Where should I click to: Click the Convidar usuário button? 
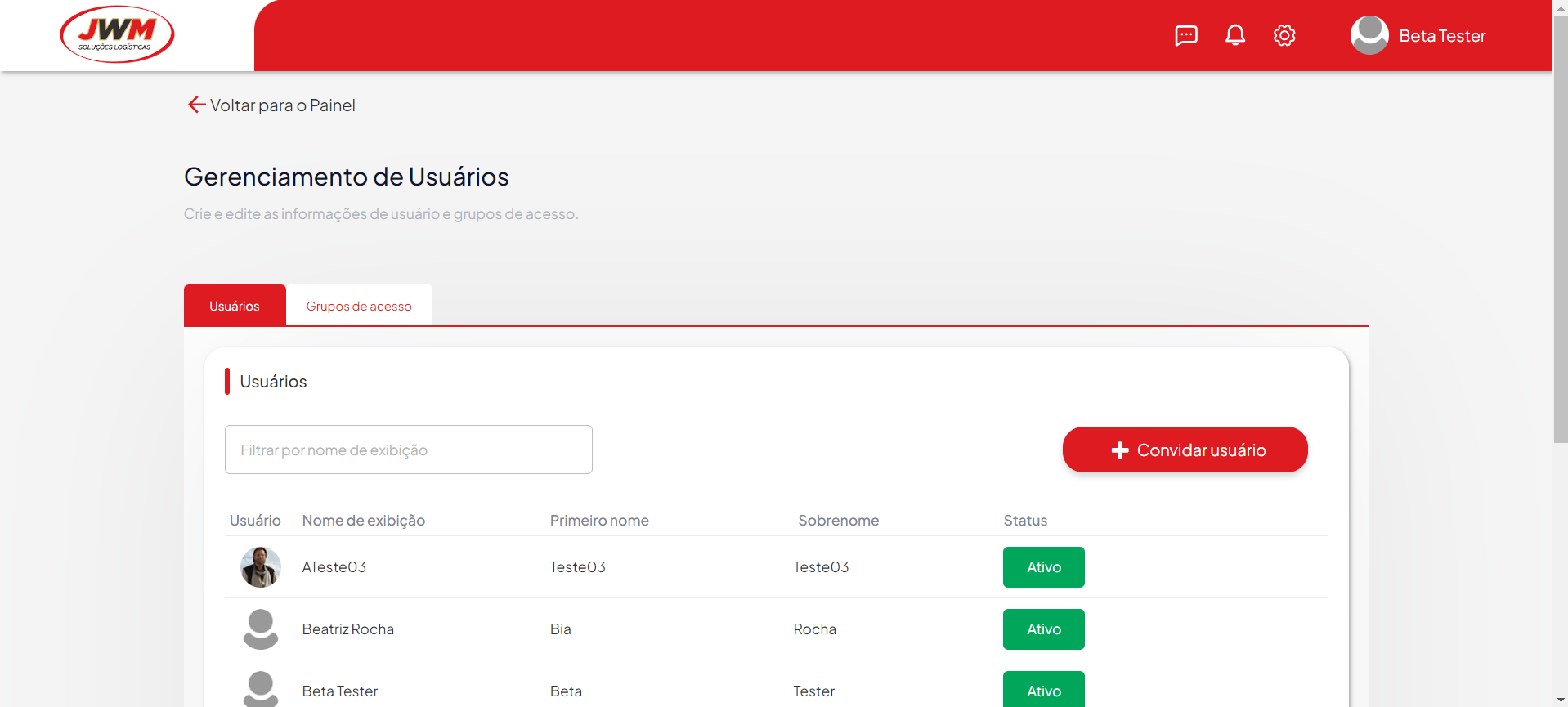coord(1185,450)
